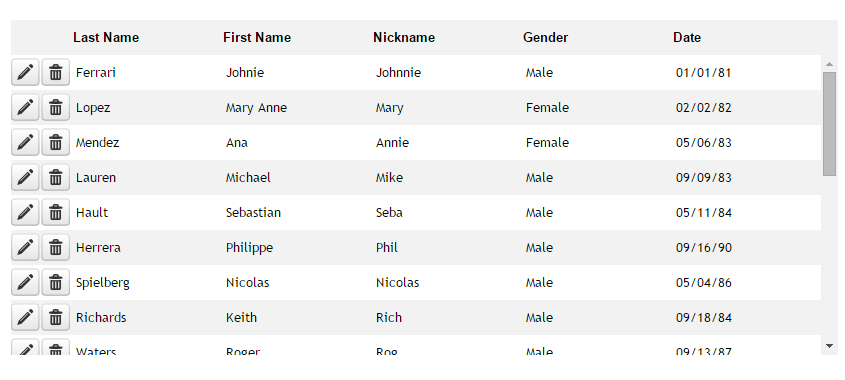Click the Gender column header
Viewport: 845px width, 380px height.
(x=545, y=37)
